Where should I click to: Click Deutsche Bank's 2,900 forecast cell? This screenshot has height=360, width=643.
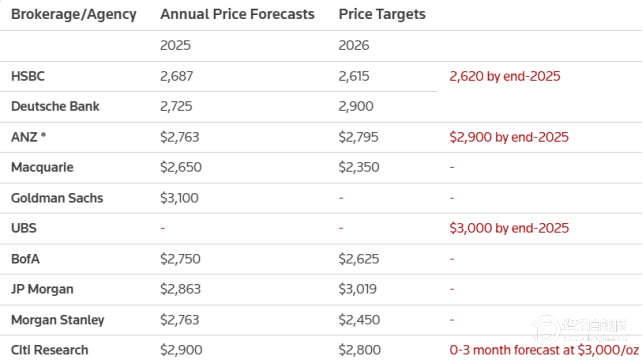tap(356, 107)
